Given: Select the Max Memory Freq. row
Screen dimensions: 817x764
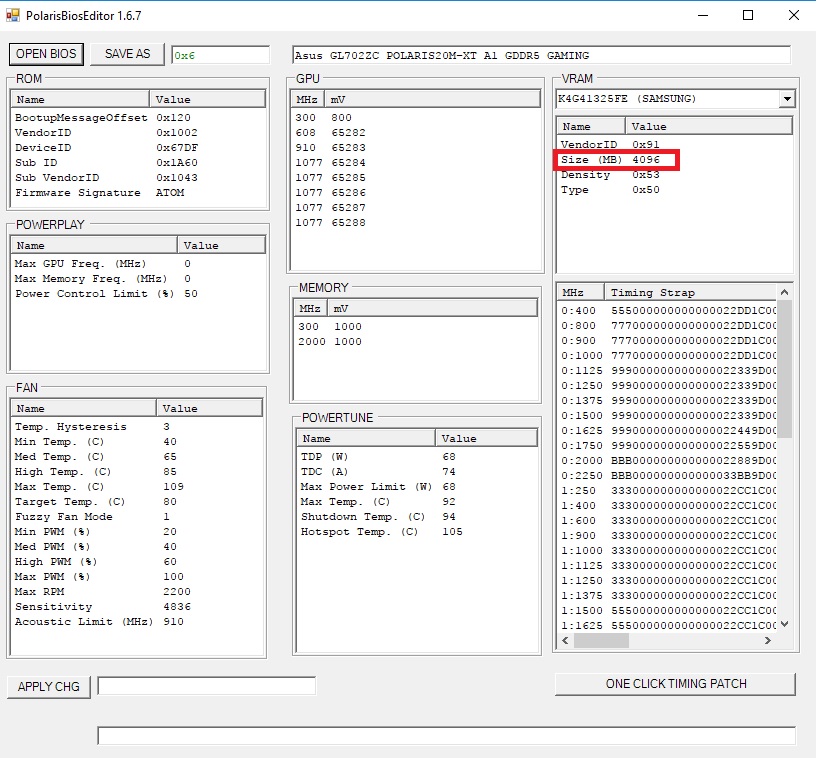Looking at the screenshot, I should [138, 279].
